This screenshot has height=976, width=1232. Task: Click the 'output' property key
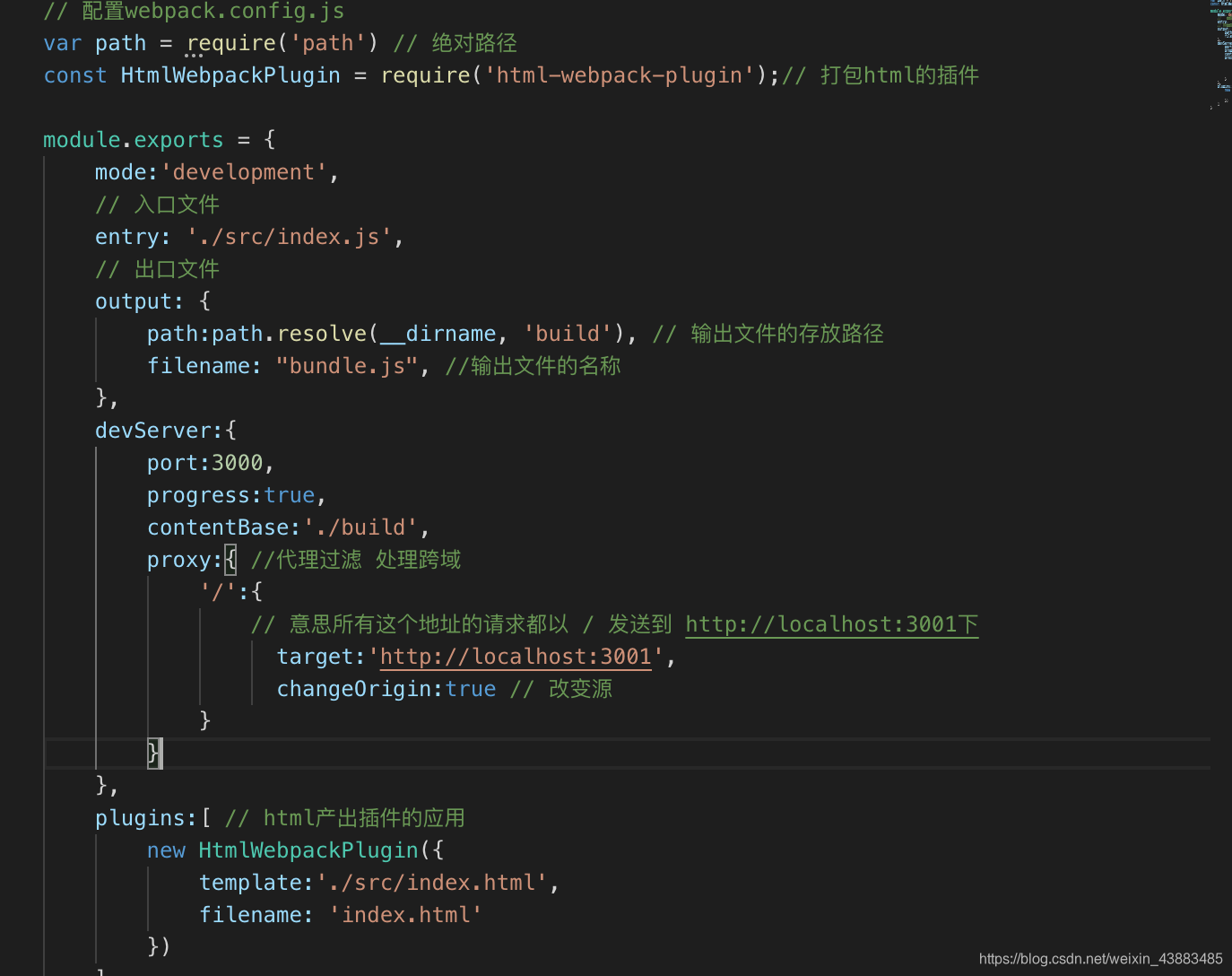pyautogui.click(x=133, y=301)
